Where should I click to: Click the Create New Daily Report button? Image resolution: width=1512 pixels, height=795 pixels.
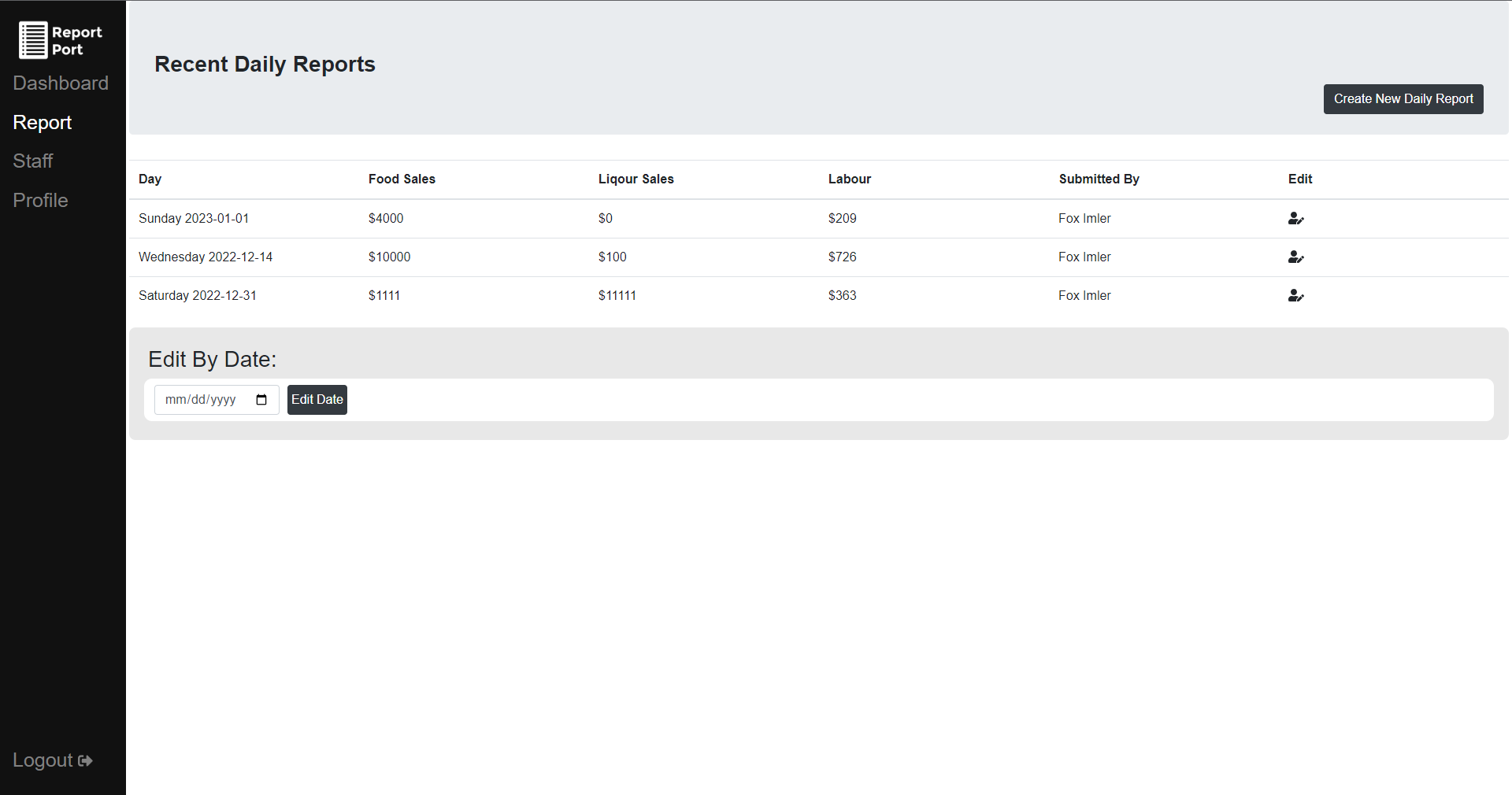click(1403, 98)
